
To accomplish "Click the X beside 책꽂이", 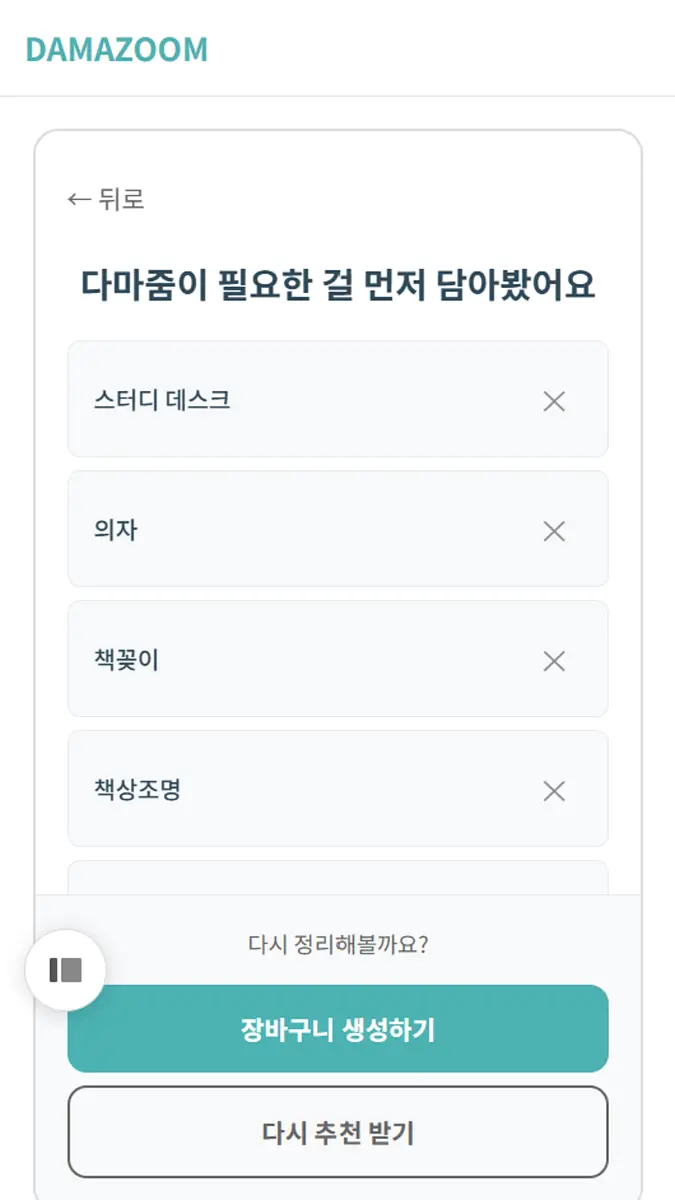I will pyautogui.click(x=554, y=661).
